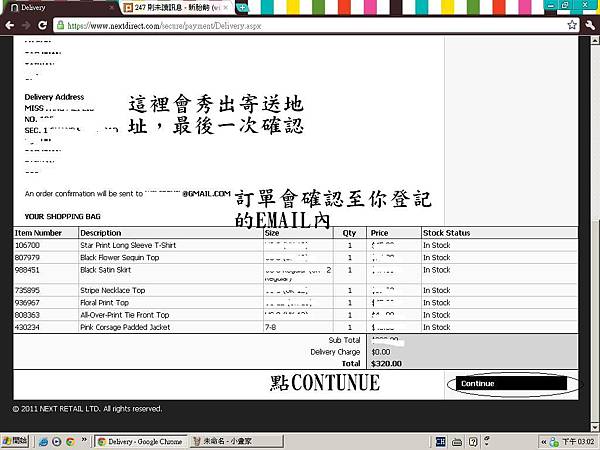Click the Qty column header
This screenshot has width=600, height=450.
click(349, 233)
